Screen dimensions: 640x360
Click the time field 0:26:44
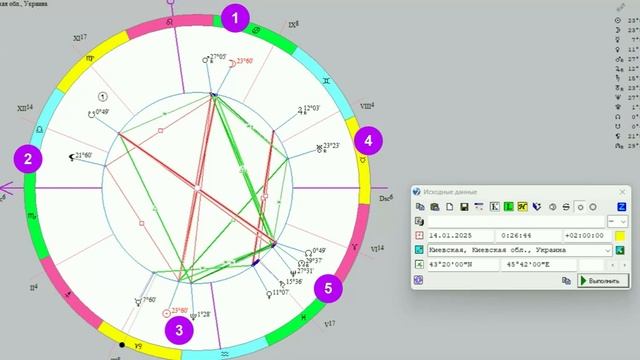(528, 236)
